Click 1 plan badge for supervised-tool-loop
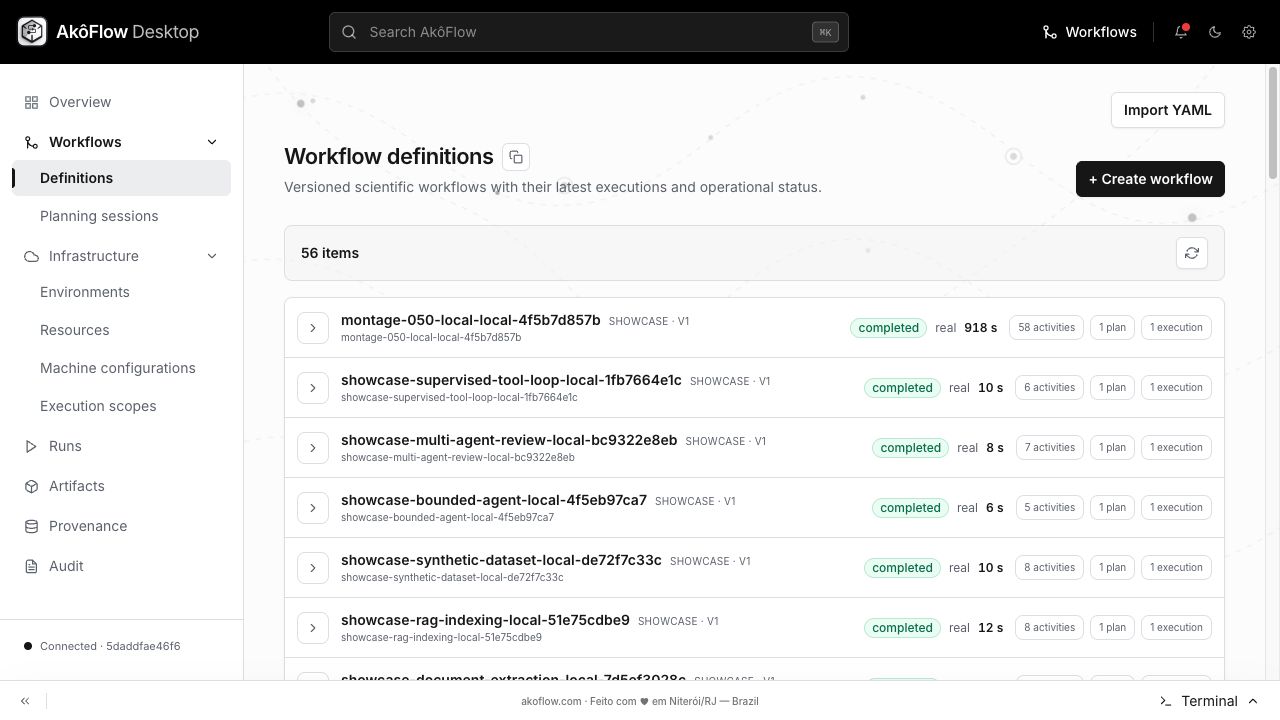The image size is (1280, 720). [1112, 388]
